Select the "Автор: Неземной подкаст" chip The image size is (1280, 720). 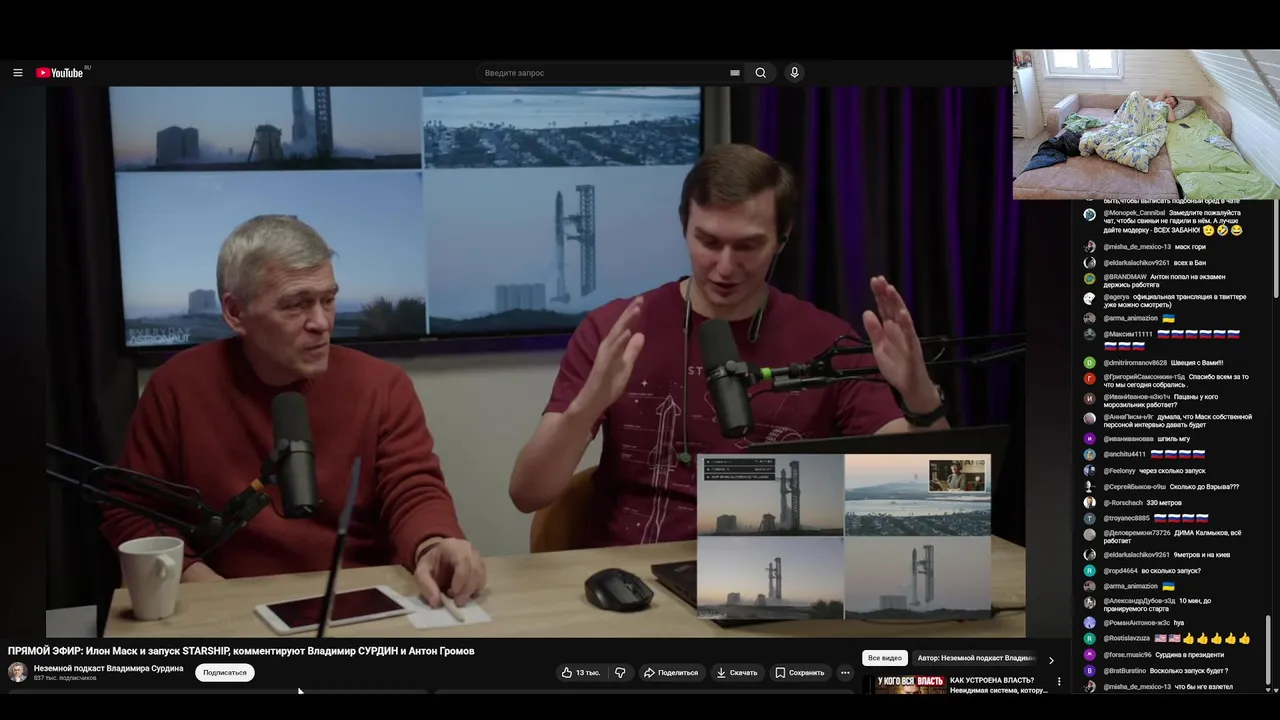975,658
